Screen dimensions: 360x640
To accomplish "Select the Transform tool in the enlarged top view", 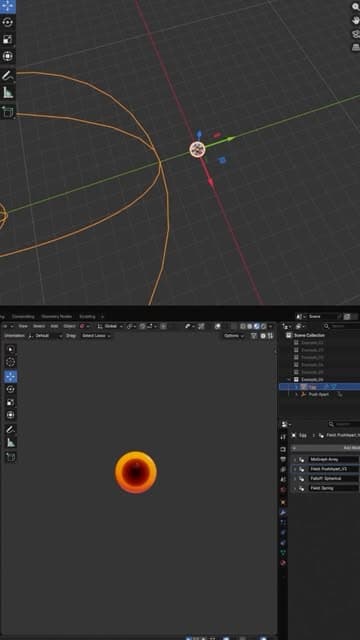I will [x=8, y=56].
